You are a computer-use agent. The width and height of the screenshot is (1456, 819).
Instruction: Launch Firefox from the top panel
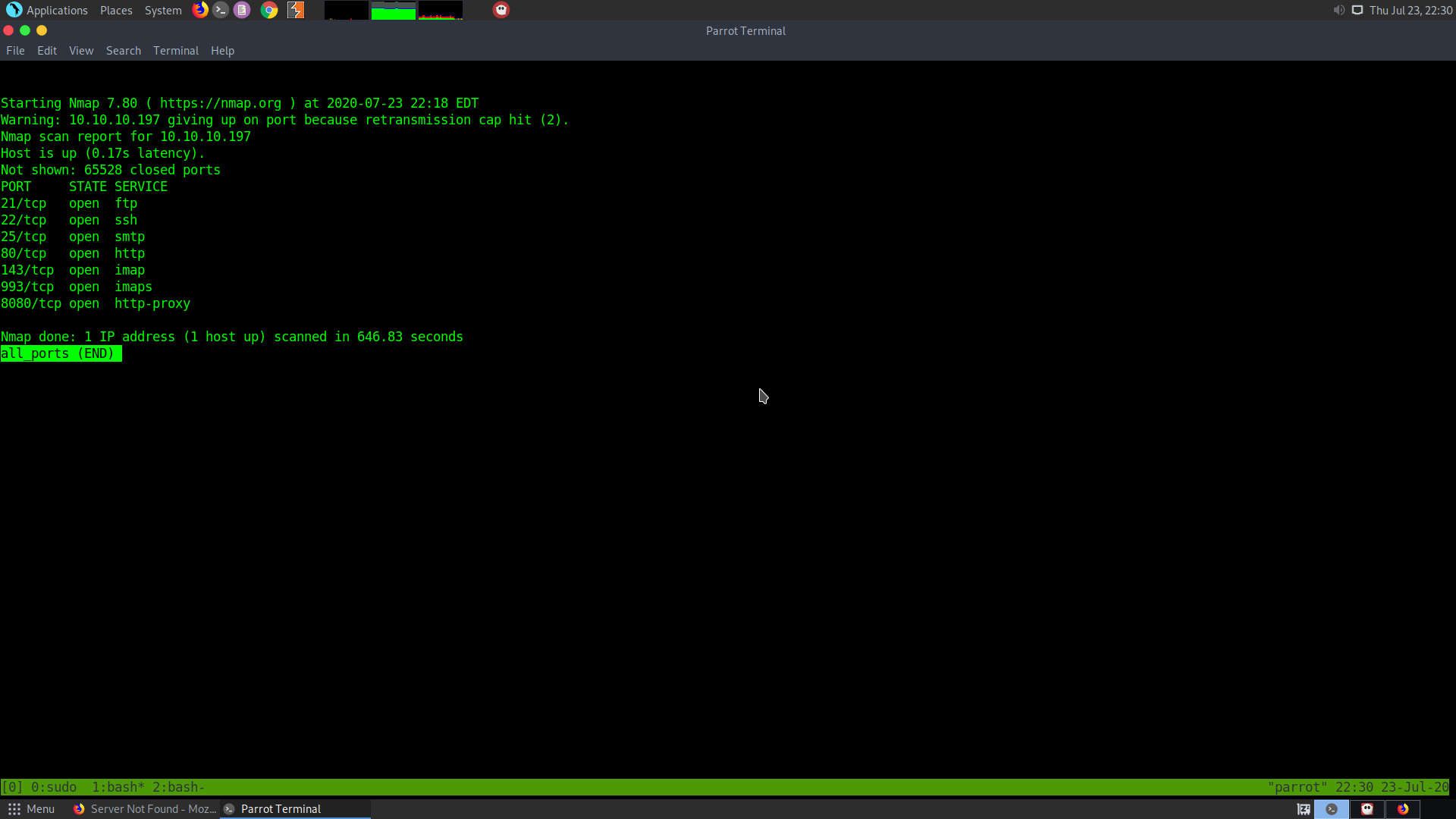click(200, 10)
